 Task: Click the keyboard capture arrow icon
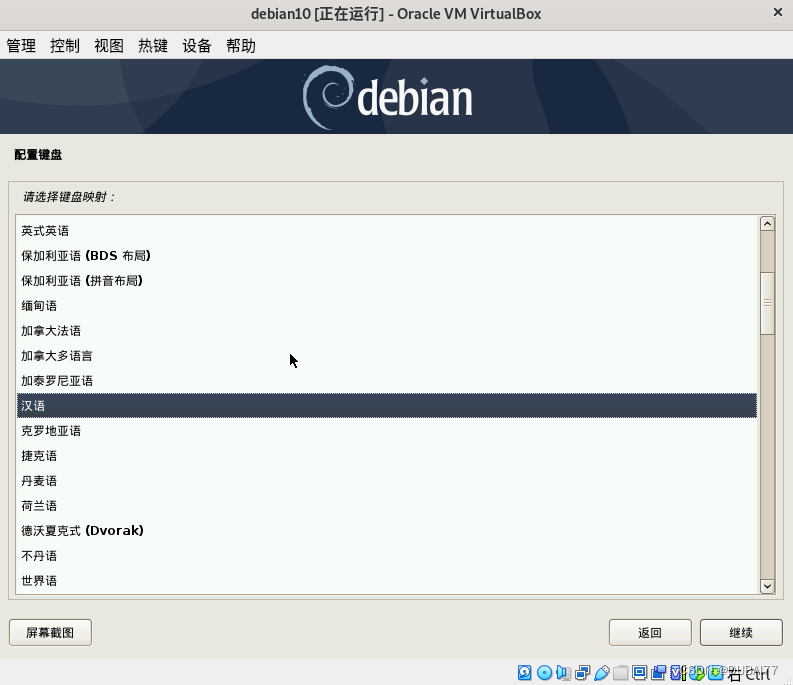click(x=716, y=672)
